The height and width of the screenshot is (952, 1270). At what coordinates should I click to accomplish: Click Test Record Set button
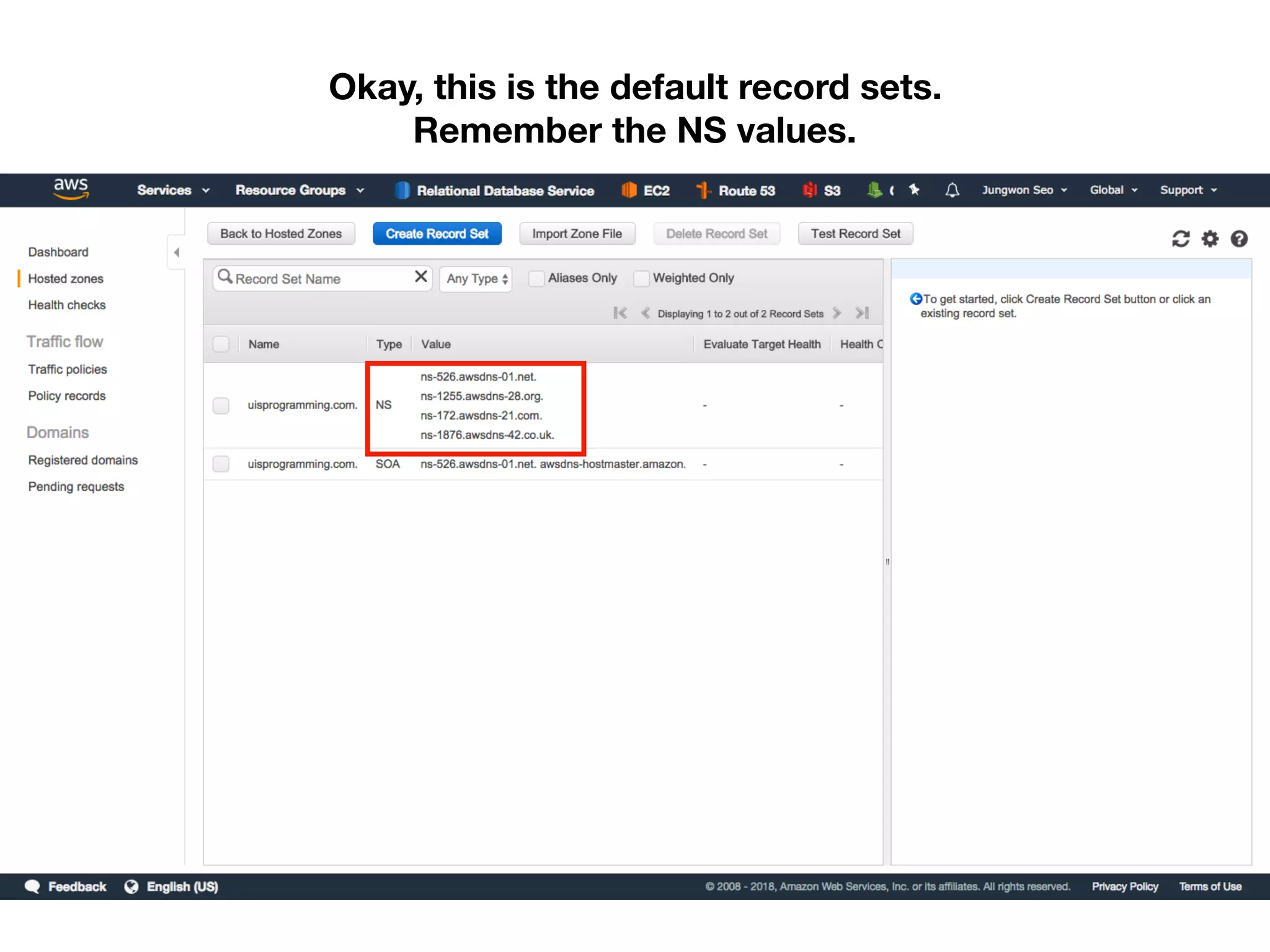(856, 234)
